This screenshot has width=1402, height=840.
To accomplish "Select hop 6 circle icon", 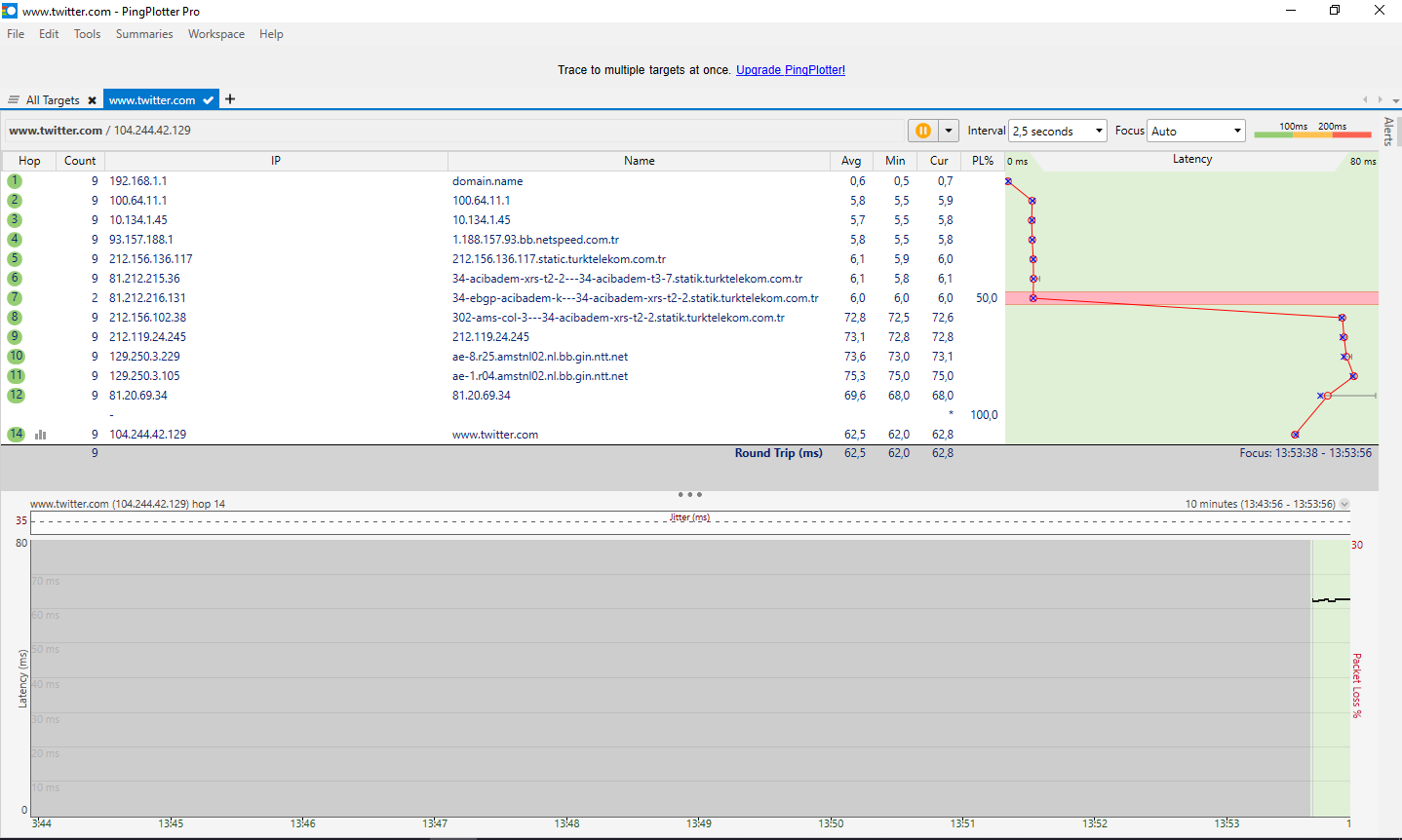I will pos(15,279).
